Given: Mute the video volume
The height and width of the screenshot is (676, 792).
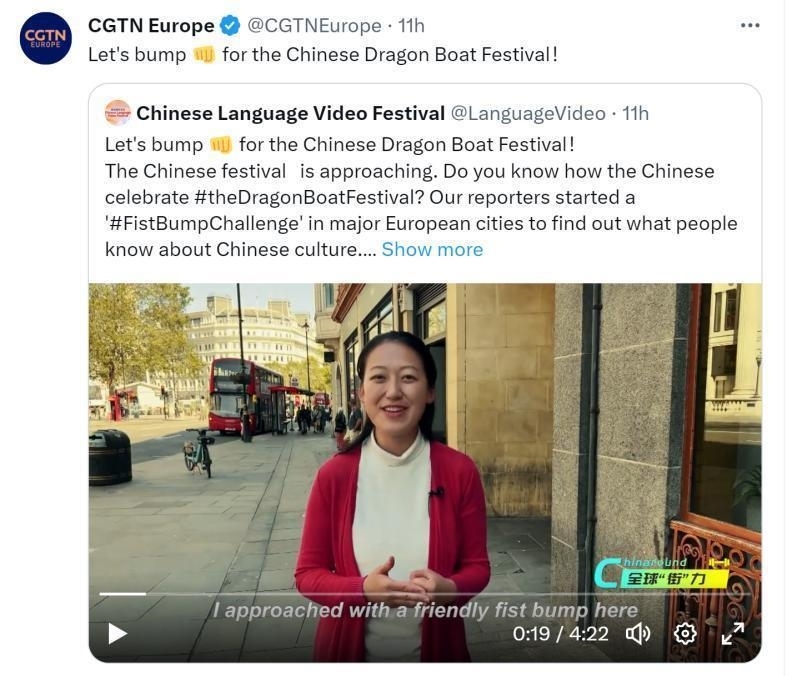Looking at the screenshot, I should click(x=638, y=634).
